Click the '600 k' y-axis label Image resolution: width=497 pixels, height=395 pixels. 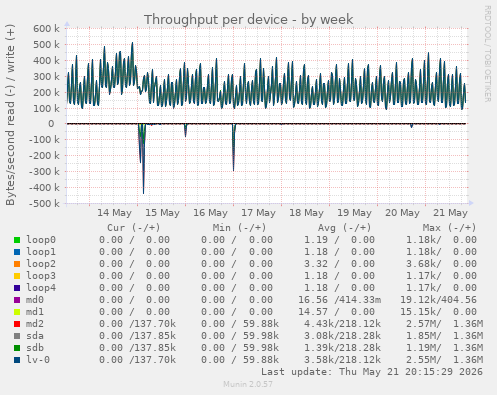46,29
